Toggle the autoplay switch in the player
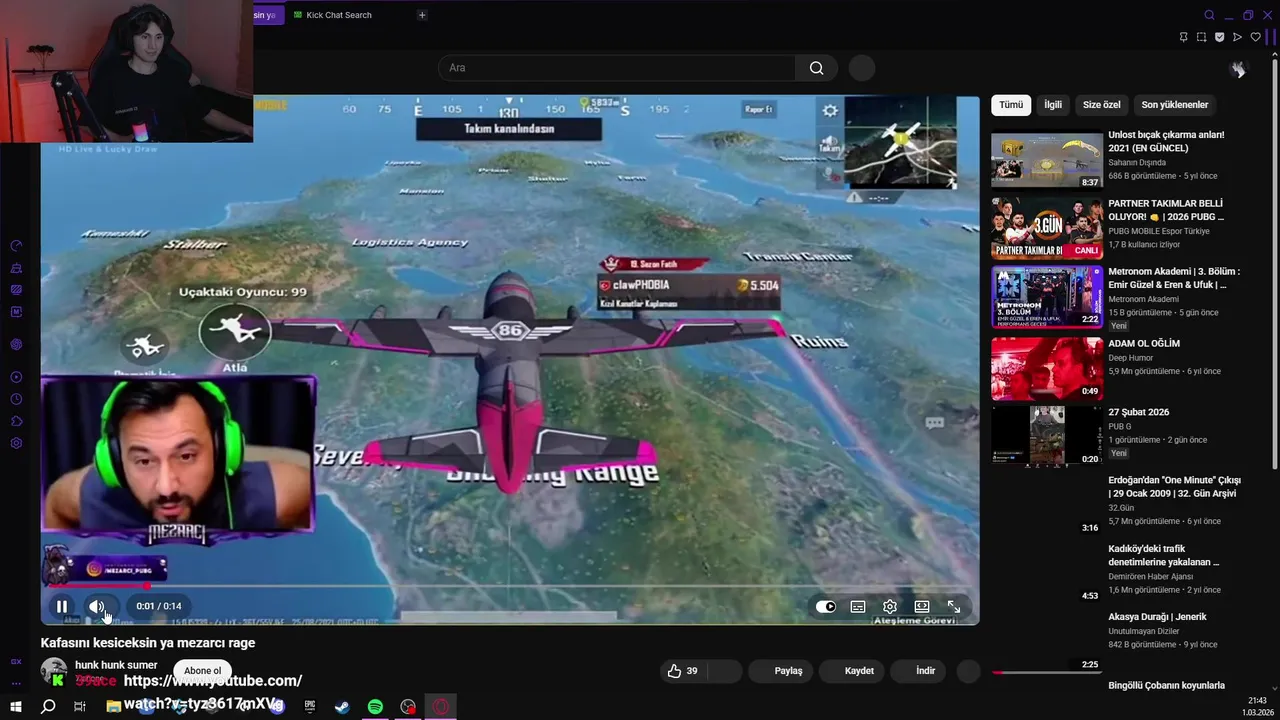The height and width of the screenshot is (720, 1280). (826, 606)
